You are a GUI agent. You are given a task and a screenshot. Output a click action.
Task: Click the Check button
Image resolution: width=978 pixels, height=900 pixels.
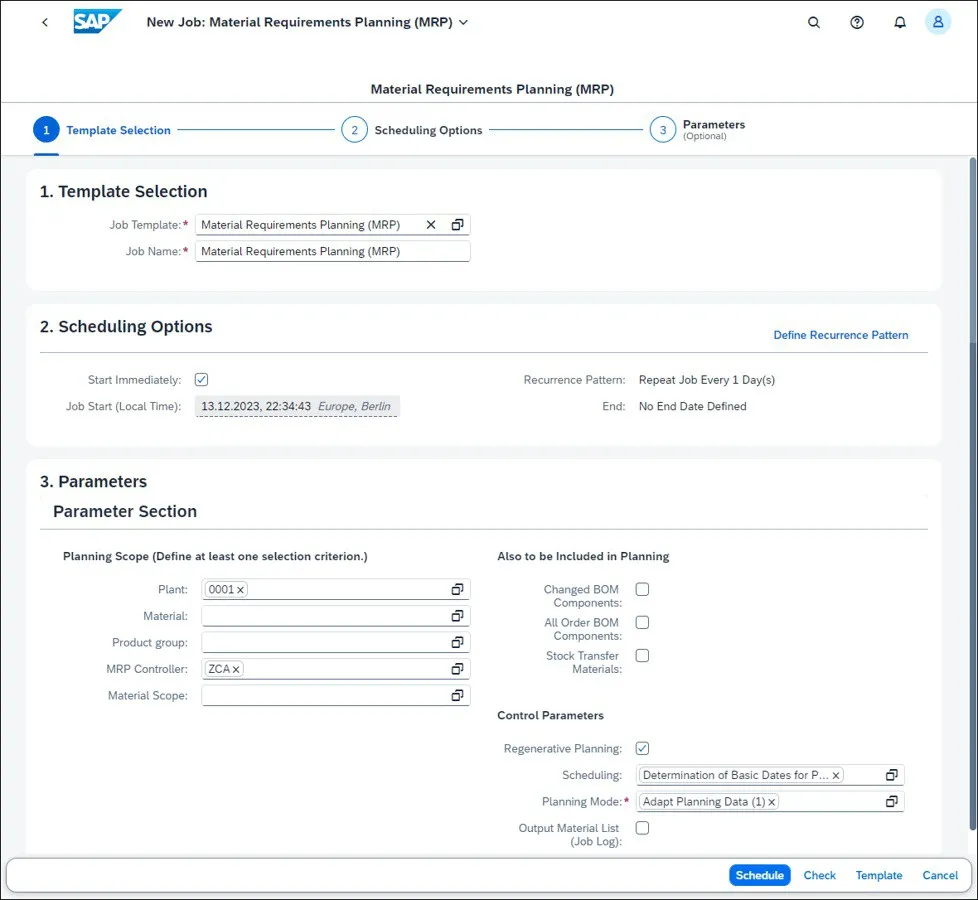pyautogui.click(x=820, y=875)
